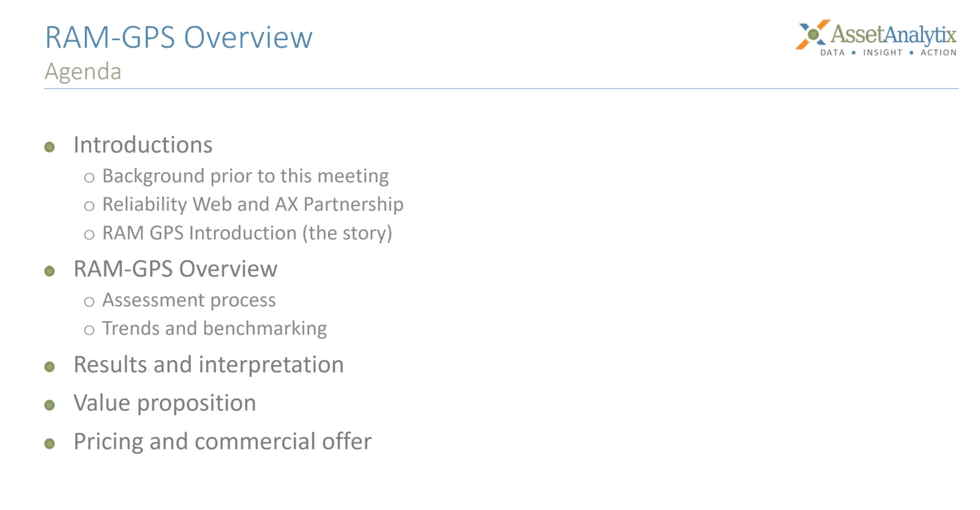Click "Reliability Web and AX Partnership" text
This screenshot has width=980, height=510.
[252, 204]
